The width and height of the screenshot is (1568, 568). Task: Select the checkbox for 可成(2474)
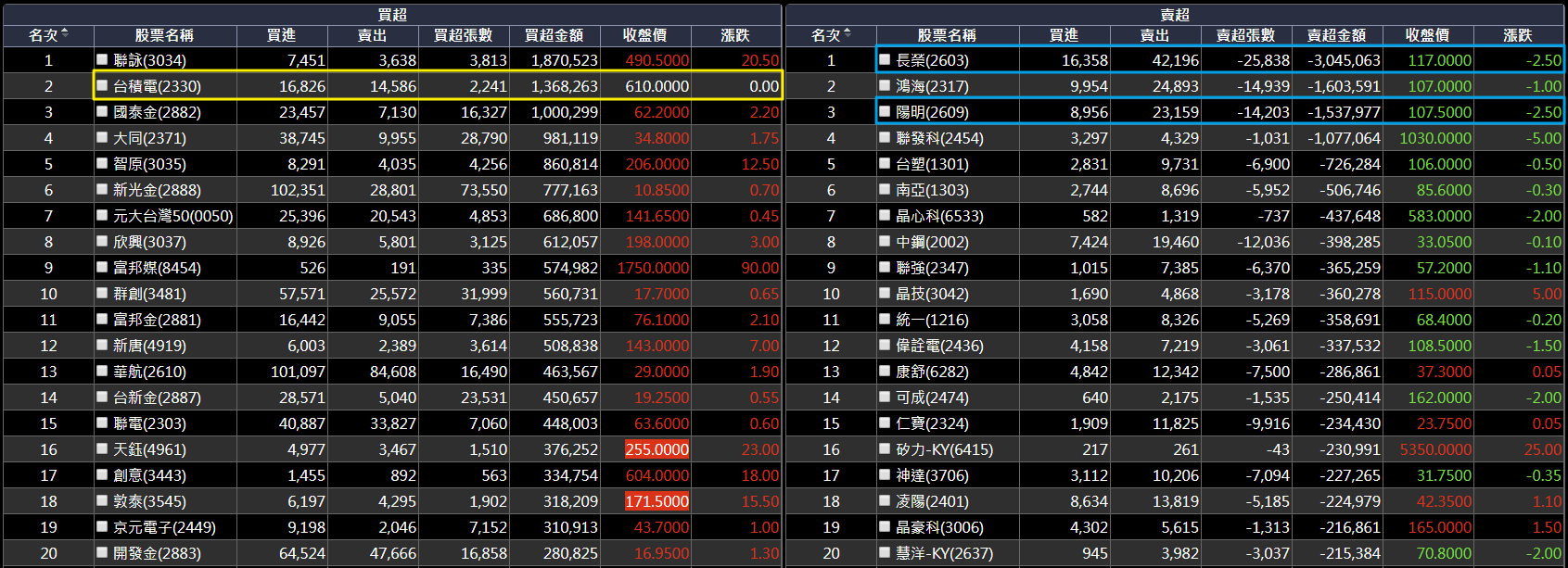[886, 397]
